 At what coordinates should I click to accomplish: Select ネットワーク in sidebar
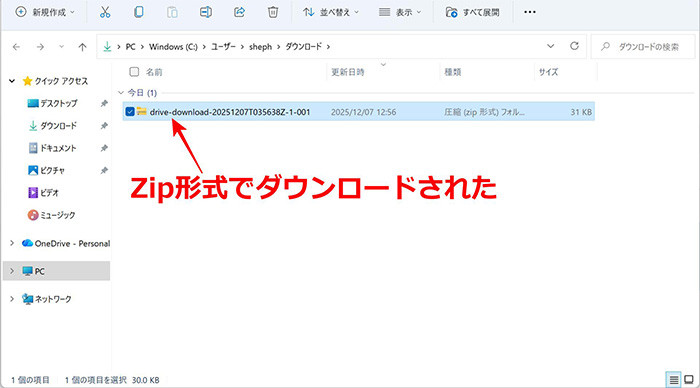[47, 299]
